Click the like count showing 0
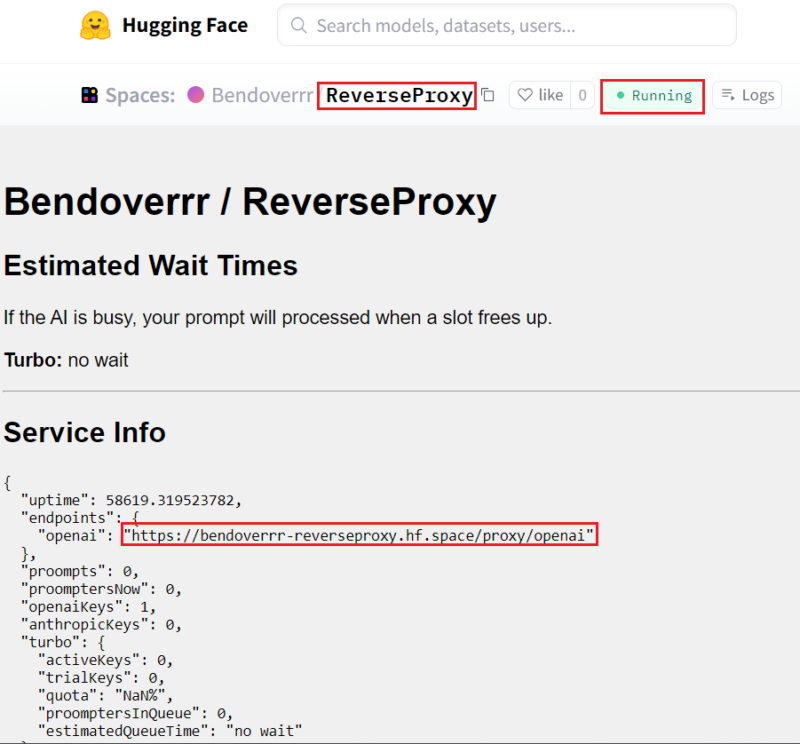 tap(582, 95)
